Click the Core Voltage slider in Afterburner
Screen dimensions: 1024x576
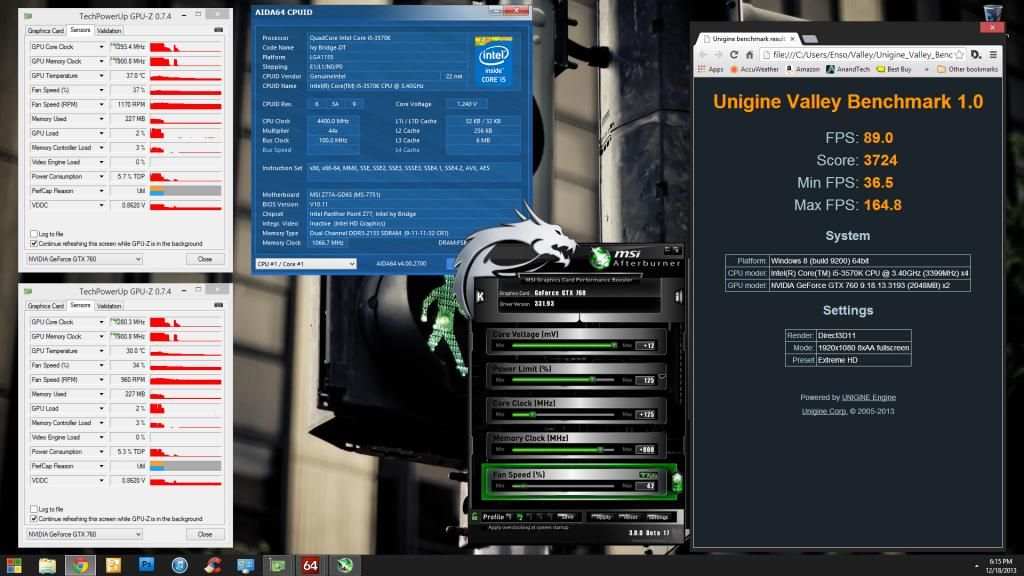563,345
